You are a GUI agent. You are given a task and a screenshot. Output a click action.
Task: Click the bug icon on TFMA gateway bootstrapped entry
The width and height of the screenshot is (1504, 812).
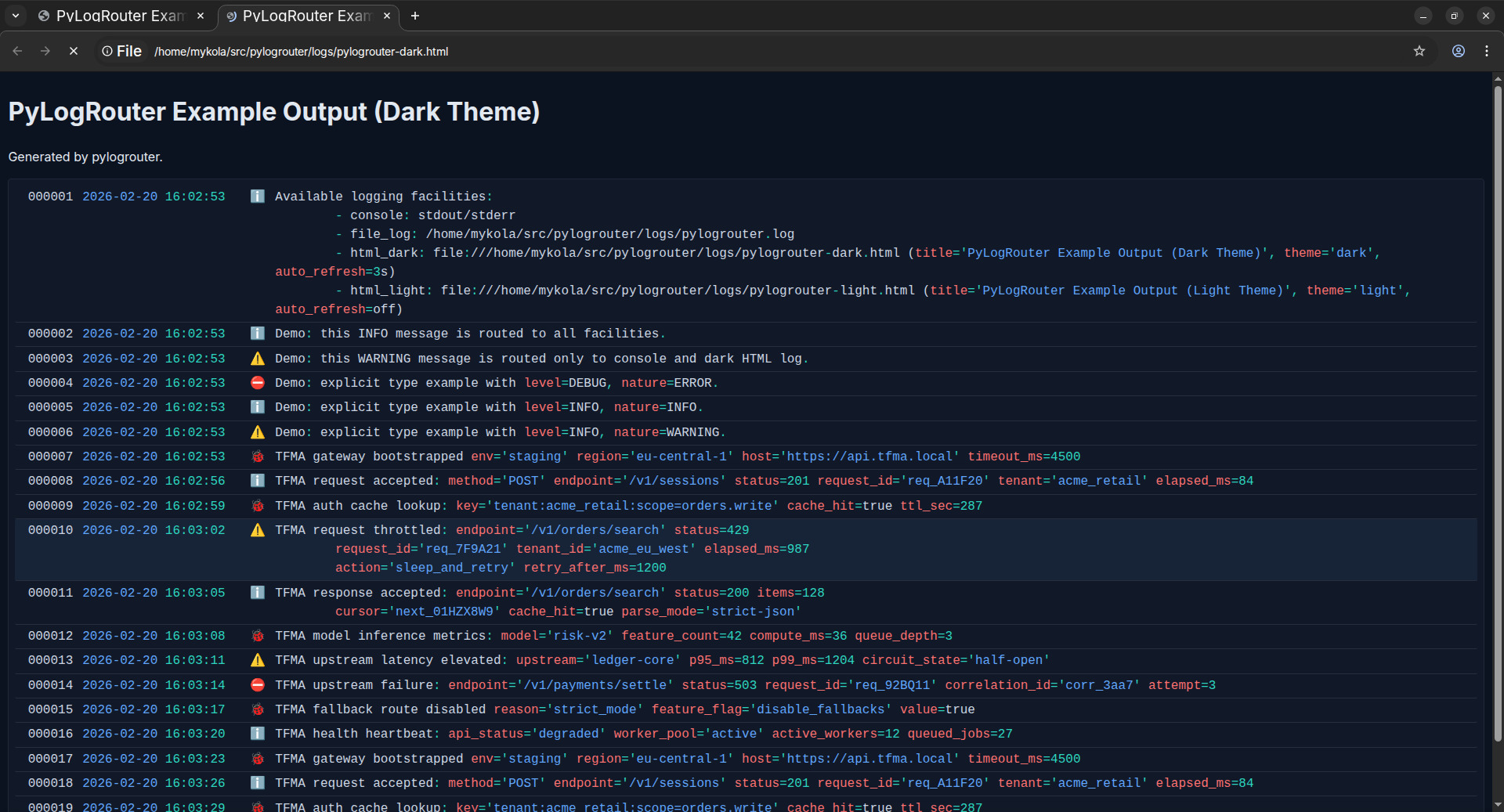pos(257,457)
